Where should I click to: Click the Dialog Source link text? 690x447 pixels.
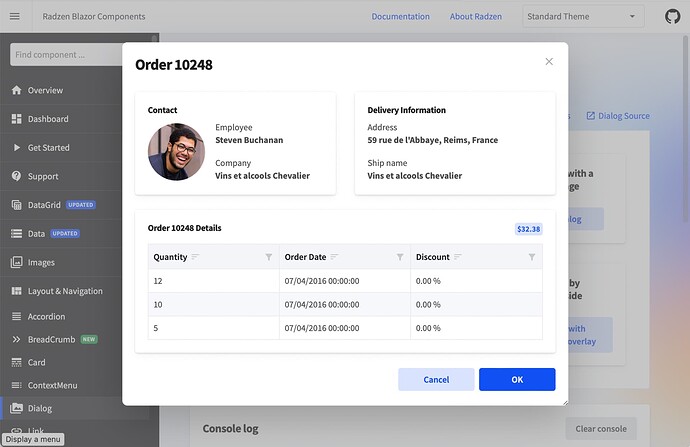pos(624,116)
